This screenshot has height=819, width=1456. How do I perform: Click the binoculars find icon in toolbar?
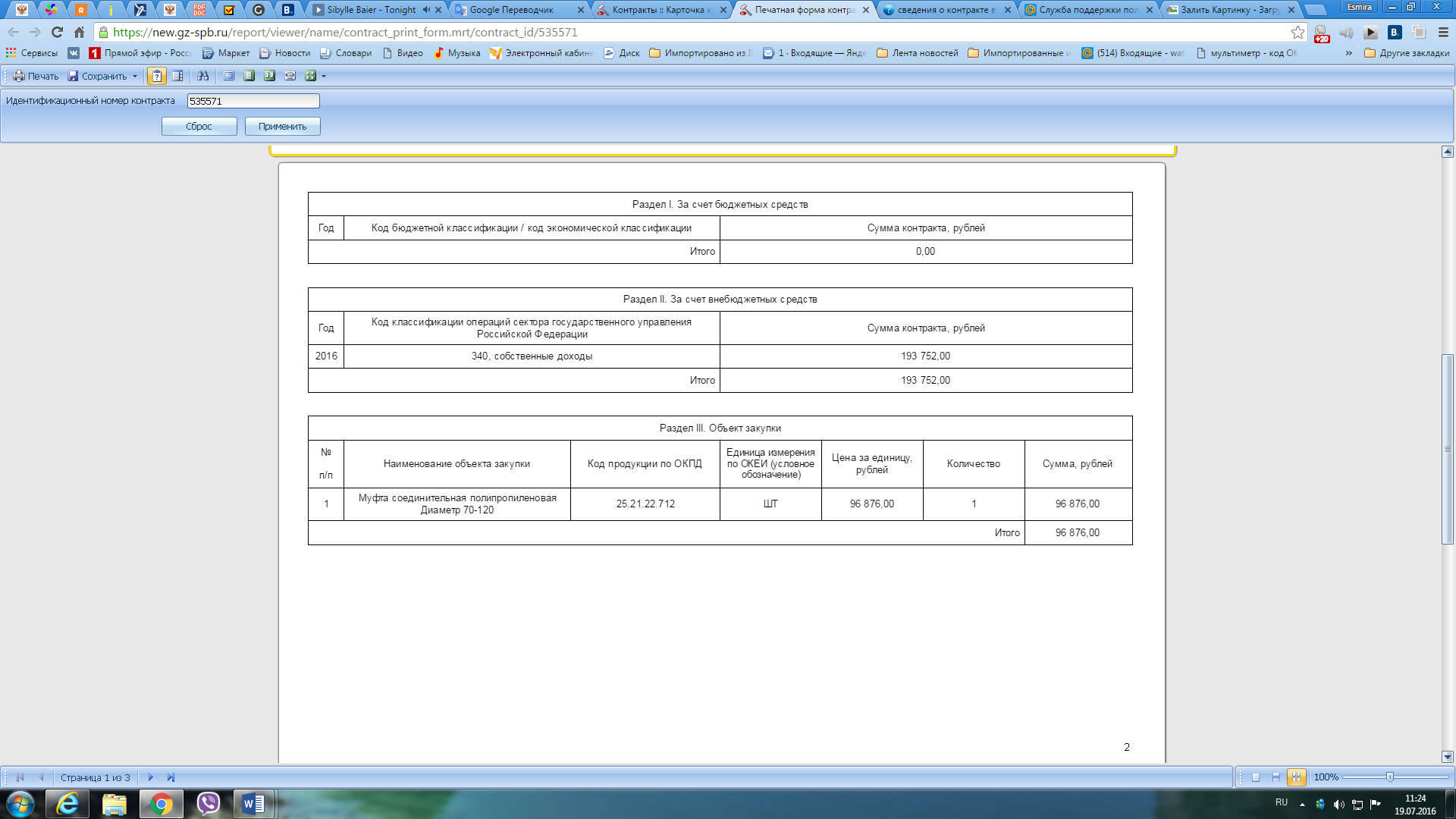202,76
